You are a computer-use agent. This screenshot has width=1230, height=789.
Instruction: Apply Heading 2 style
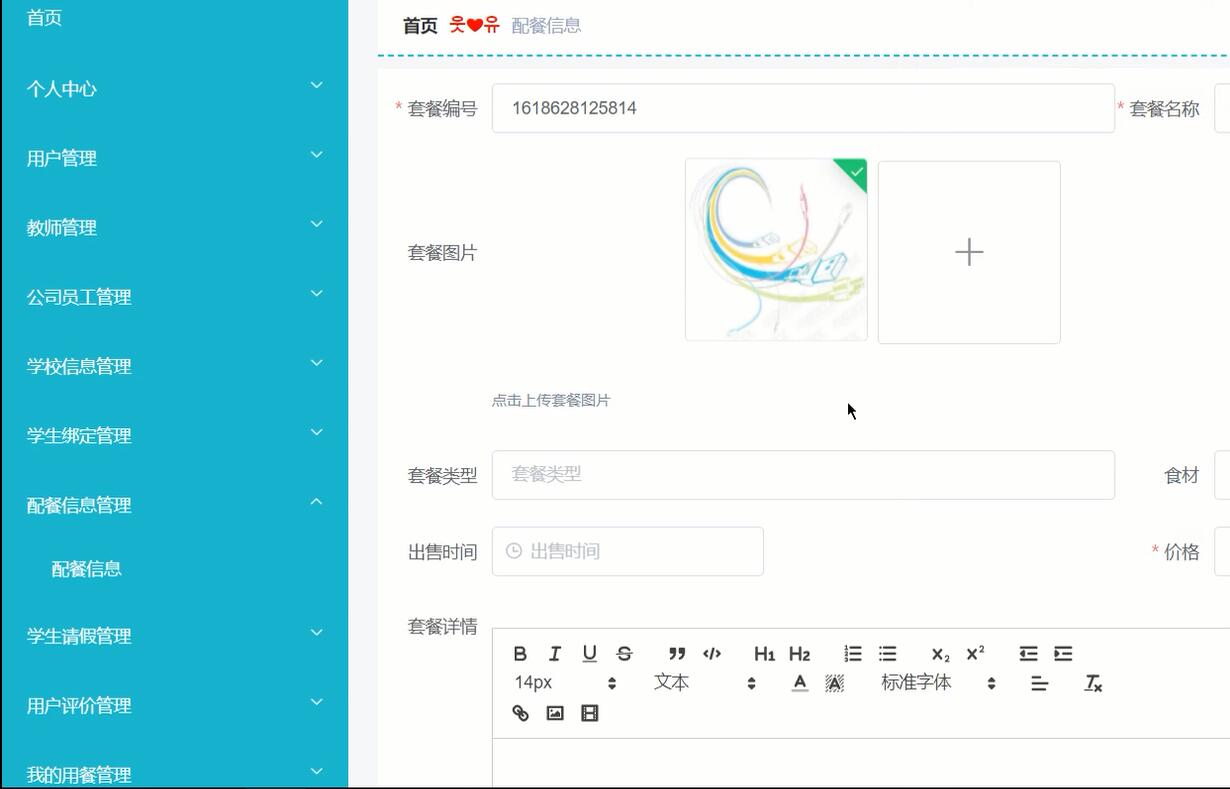coord(800,654)
